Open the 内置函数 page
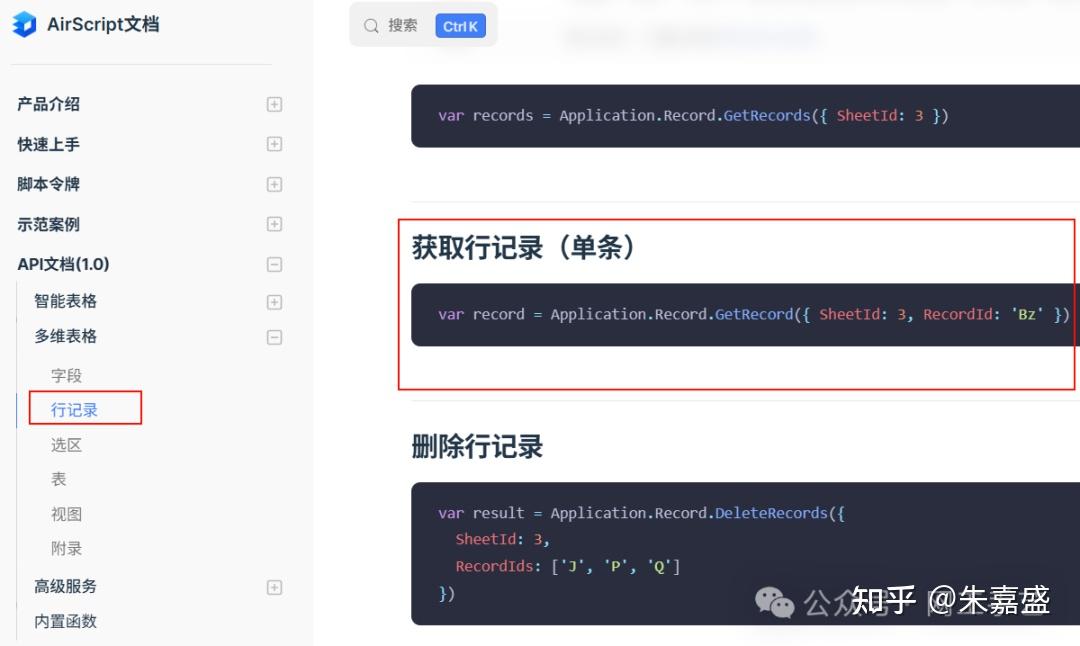The width and height of the screenshot is (1080, 646). (x=65, y=621)
